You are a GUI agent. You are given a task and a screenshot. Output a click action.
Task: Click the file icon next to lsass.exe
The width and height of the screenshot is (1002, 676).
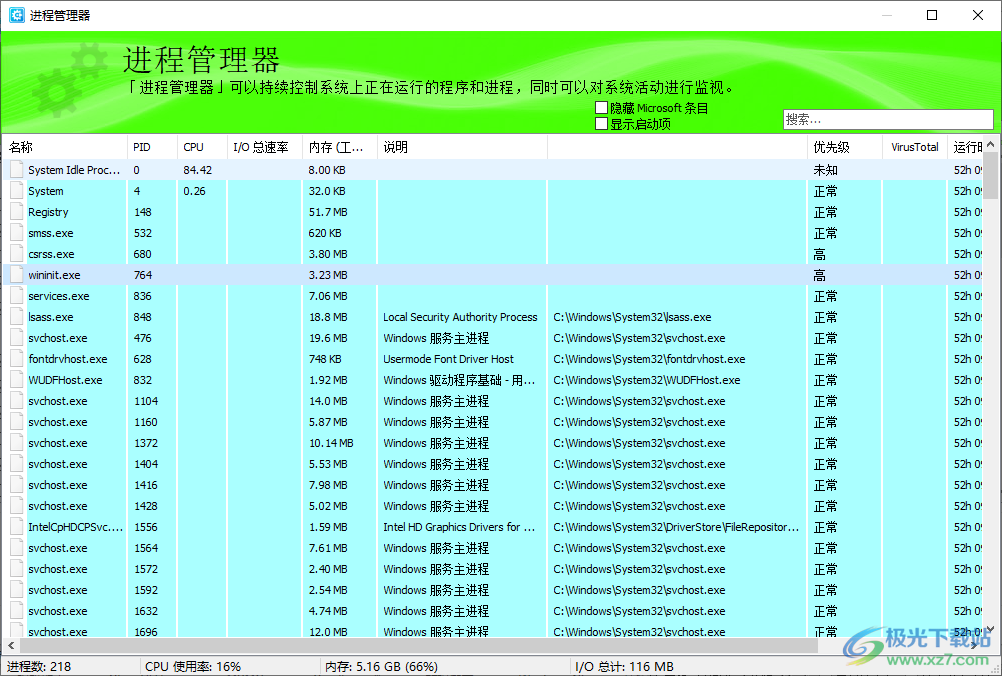17,317
